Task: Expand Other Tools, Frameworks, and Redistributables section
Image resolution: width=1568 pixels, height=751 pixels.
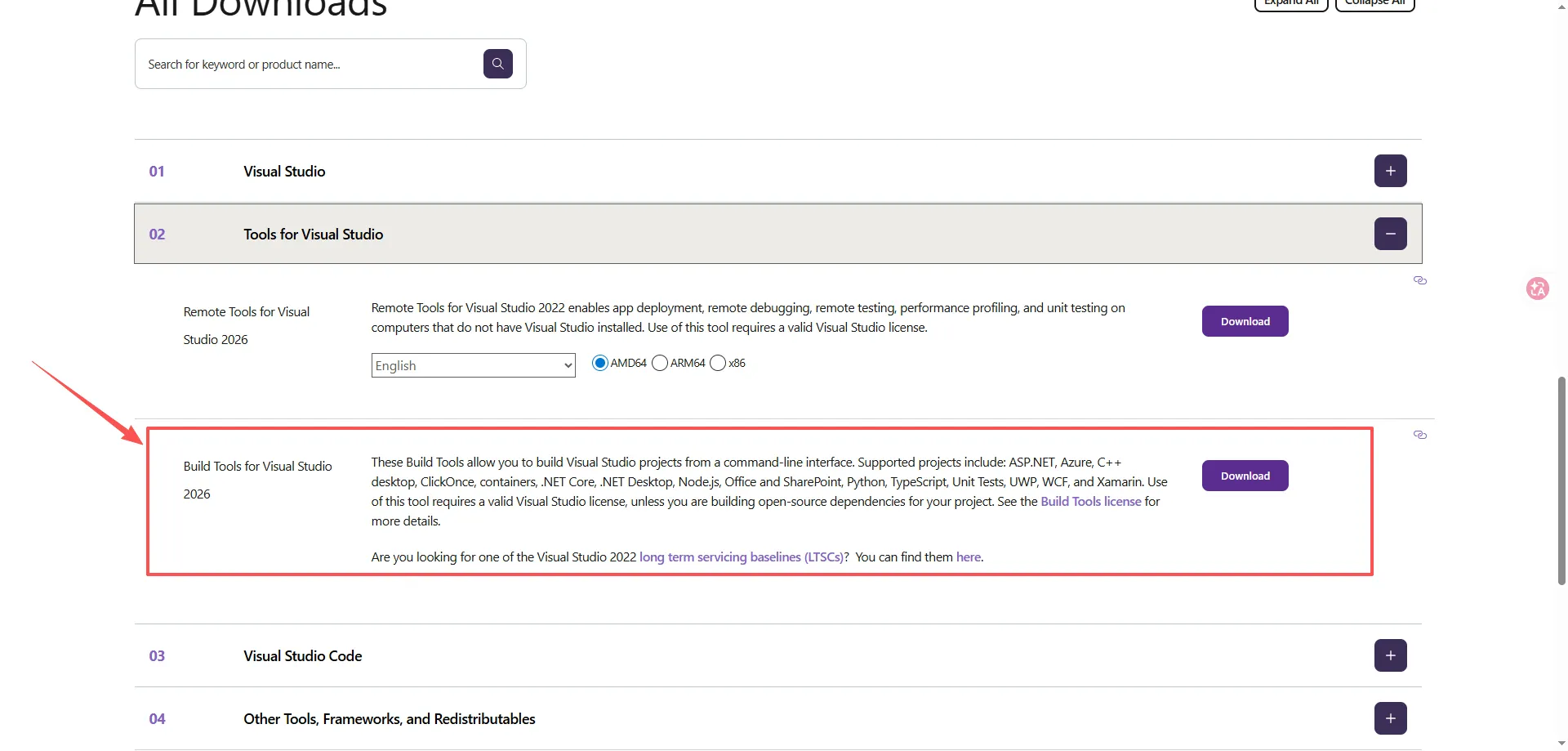Action: pyautogui.click(x=1390, y=718)
